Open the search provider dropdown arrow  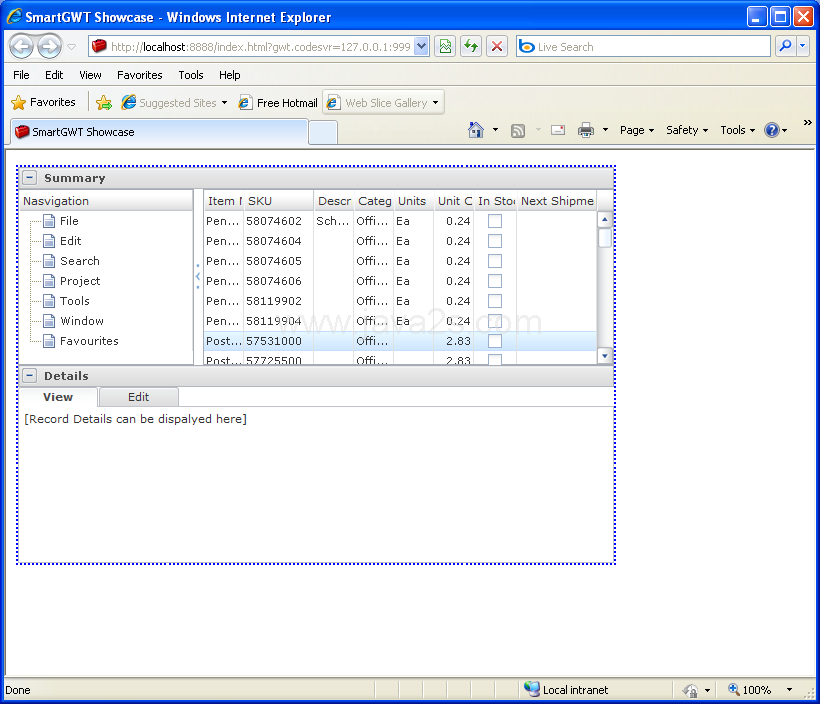click(x=803, y=47)
